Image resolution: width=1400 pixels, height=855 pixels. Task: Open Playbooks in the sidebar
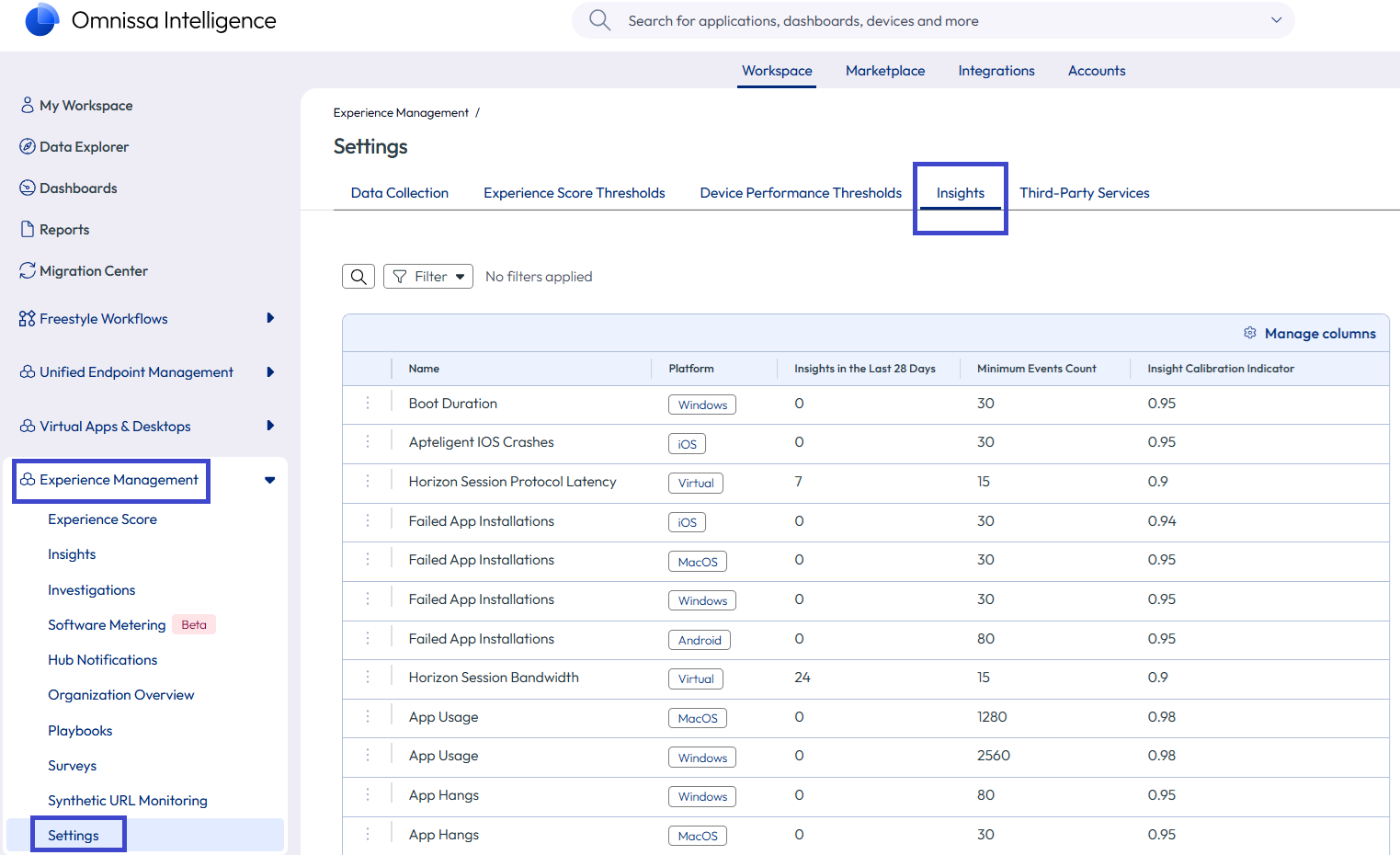point(80,730)
